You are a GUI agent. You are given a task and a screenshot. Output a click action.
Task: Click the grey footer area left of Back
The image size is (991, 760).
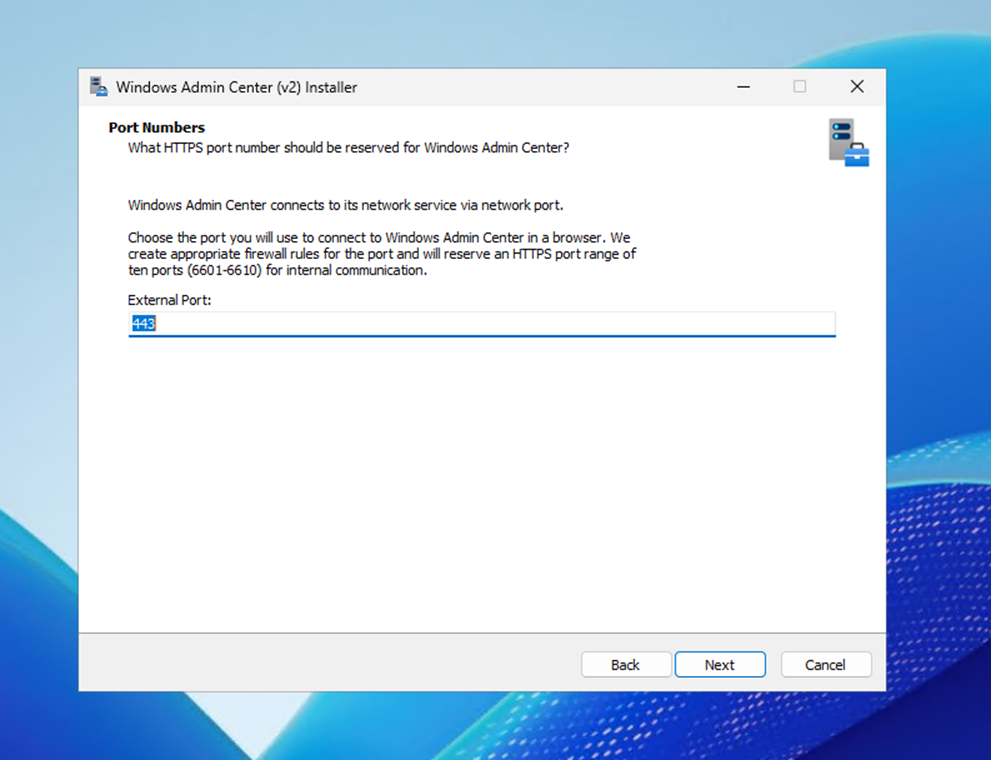click(320, 663)
